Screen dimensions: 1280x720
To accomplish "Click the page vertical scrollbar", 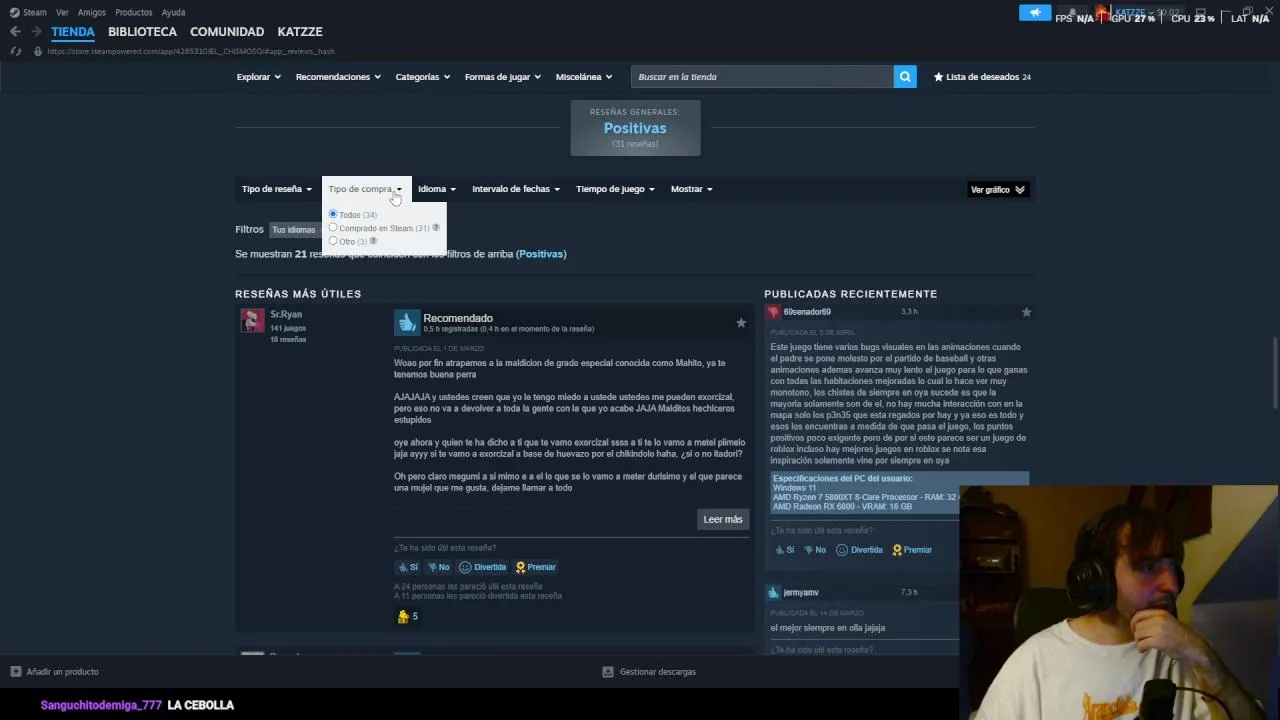I will pyautogui.click(x=1275, y=372).
